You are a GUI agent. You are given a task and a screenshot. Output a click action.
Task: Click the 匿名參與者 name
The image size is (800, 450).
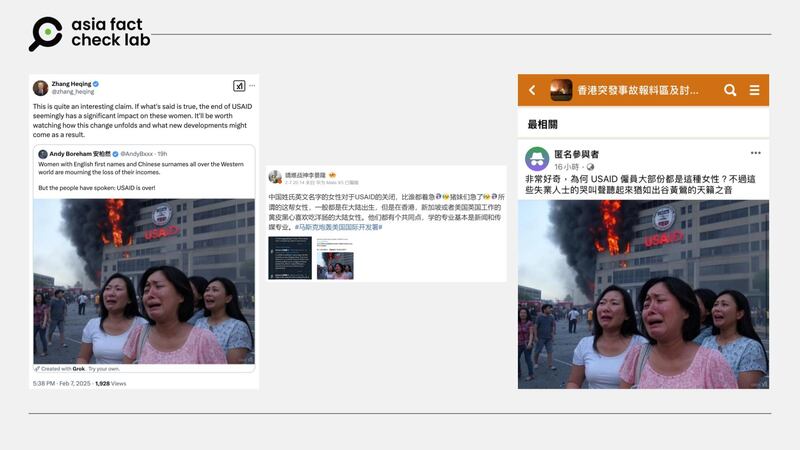pos(577,154)
